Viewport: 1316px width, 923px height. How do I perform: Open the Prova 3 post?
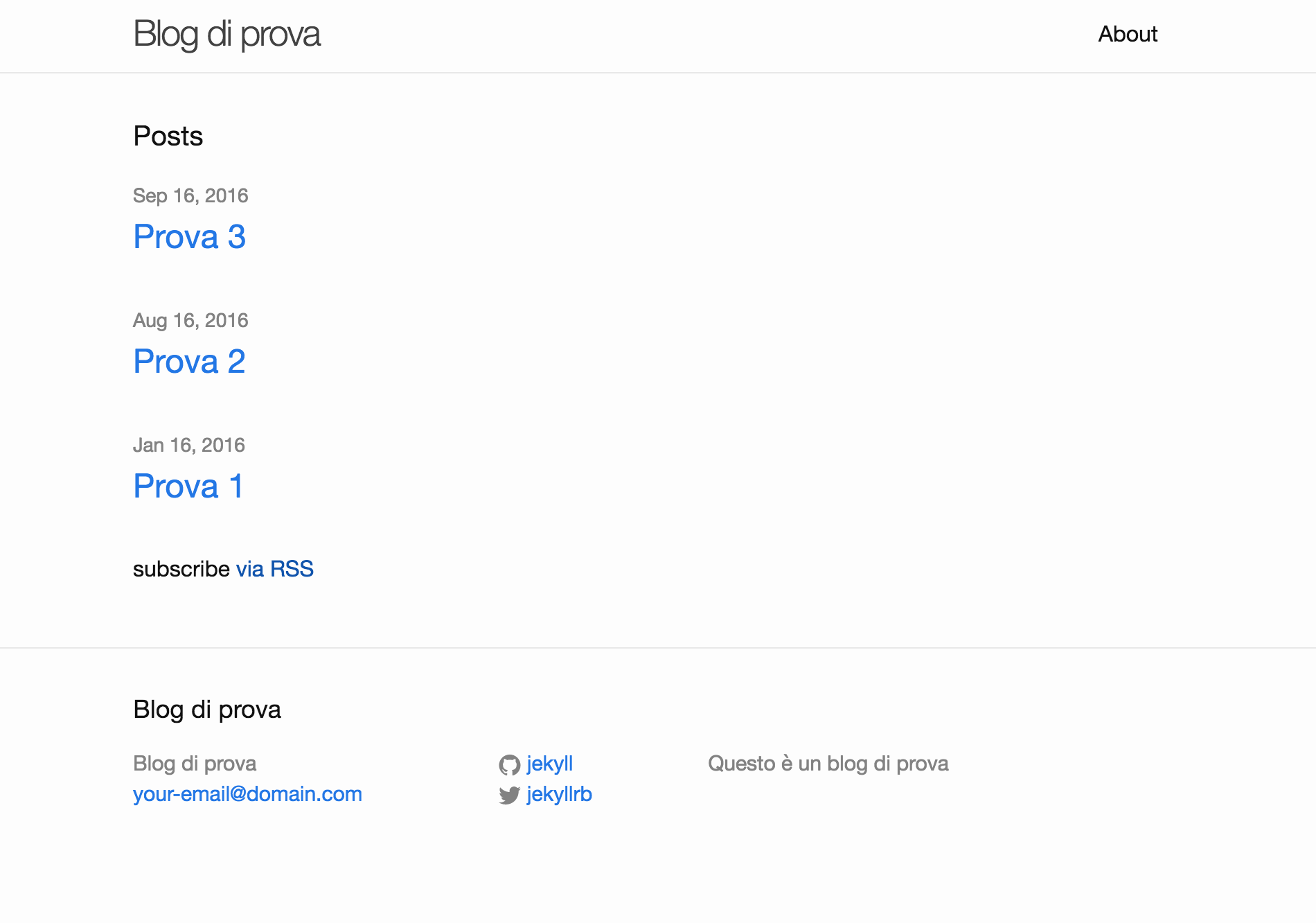point(190,237)
